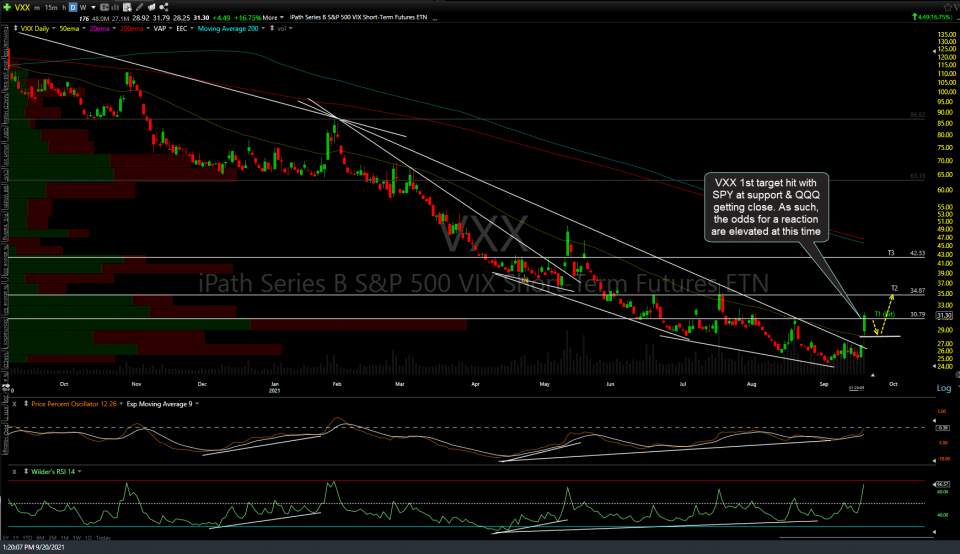Click the current price tag 31.30 on axis
The height and width of the screenshot is (554, 960).
[944, 316]
